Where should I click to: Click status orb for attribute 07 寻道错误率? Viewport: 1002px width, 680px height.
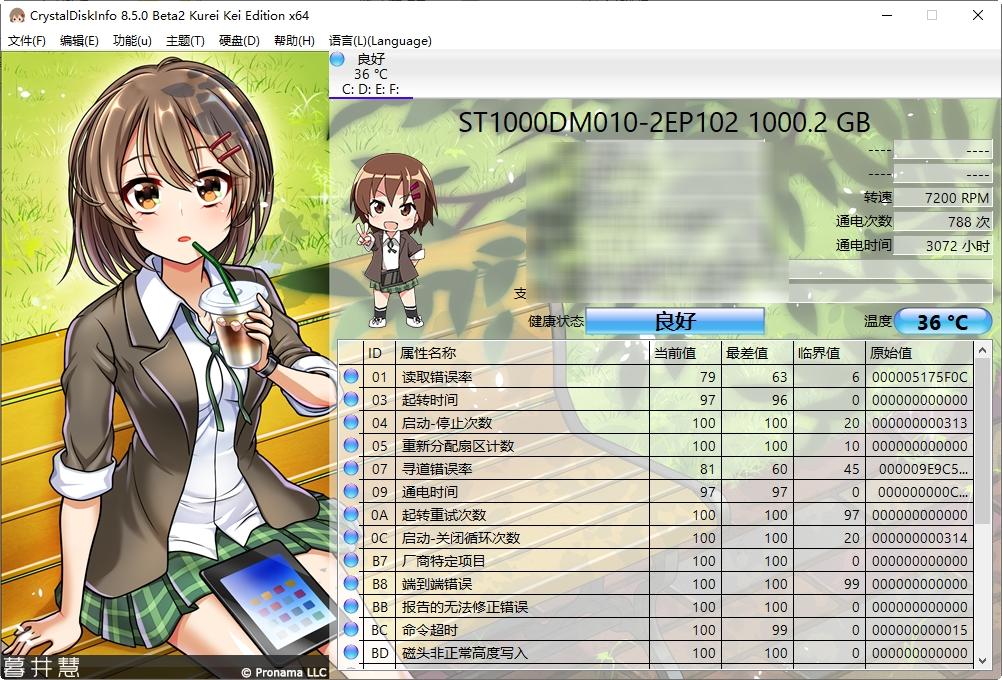[x=351, y=468]
